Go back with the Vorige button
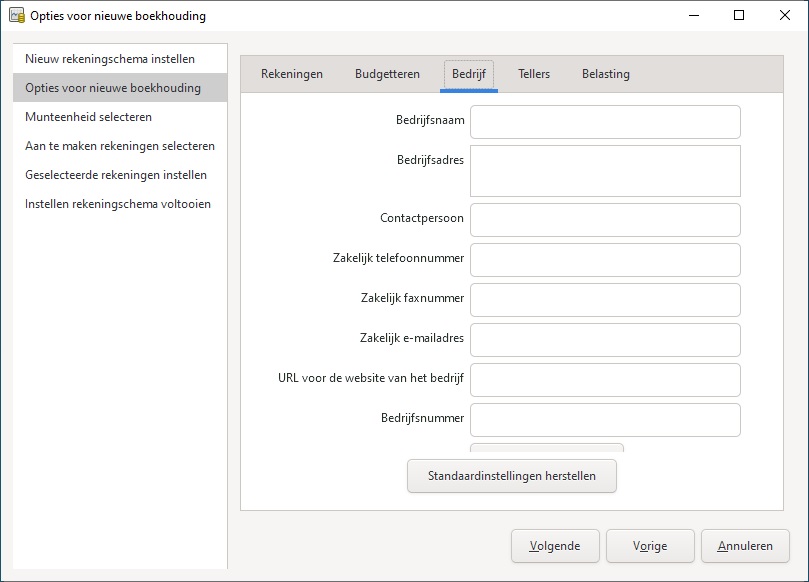The height and width of the screenshot is (582, 809). tap(650, 546)
